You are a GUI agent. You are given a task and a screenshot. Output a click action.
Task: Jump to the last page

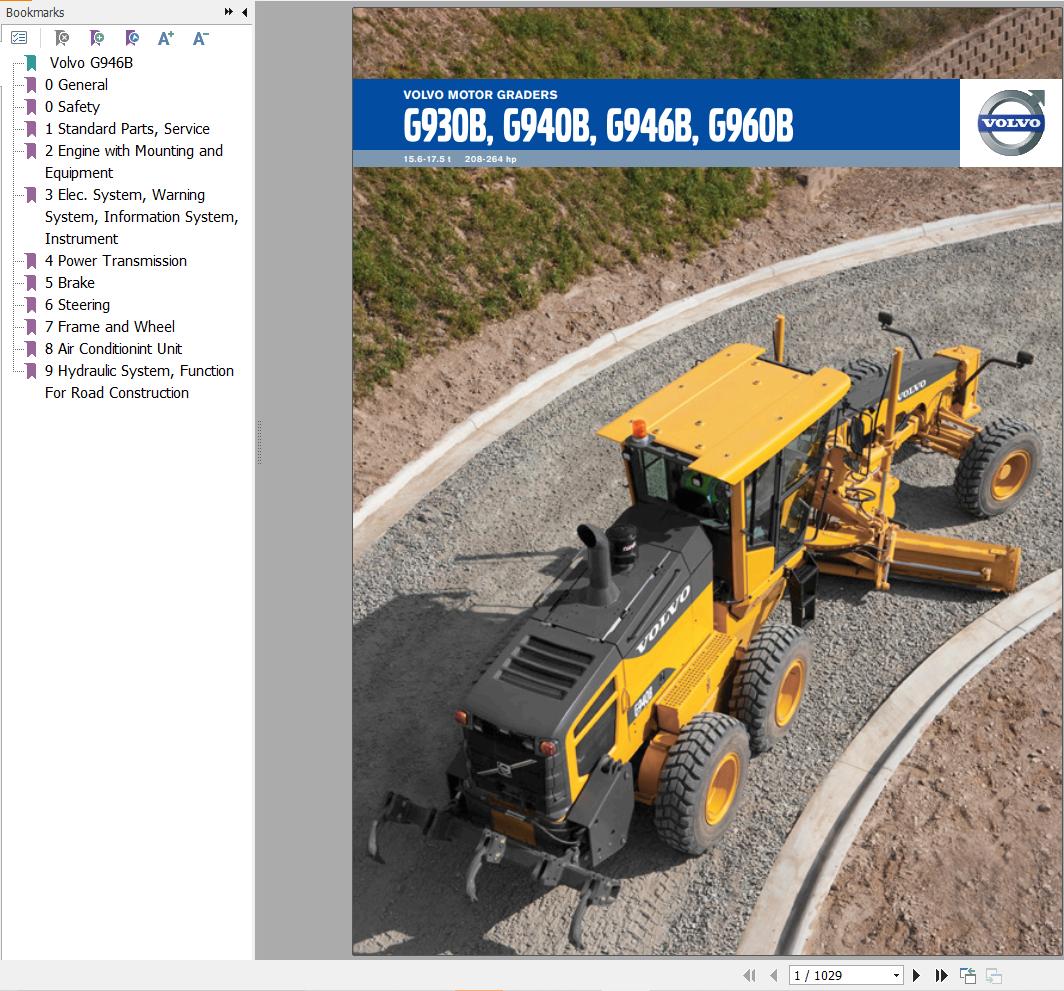click(941, 975)
